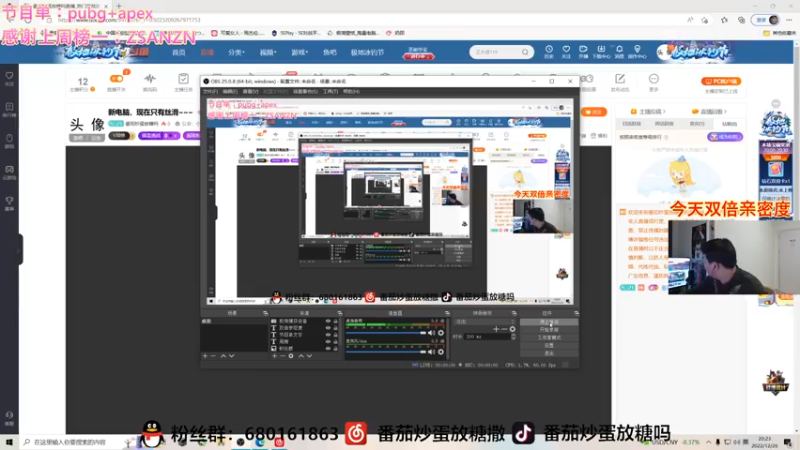Screen dimensions: 800x450
Task: Open OBS 工具(T) menu
Action: coord(330,91)
